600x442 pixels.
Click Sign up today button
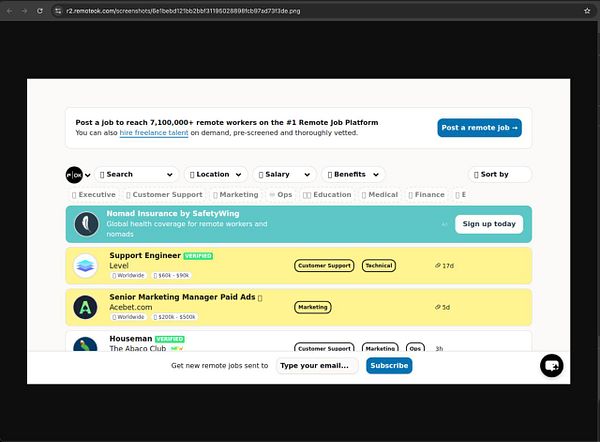click(489, 224)
